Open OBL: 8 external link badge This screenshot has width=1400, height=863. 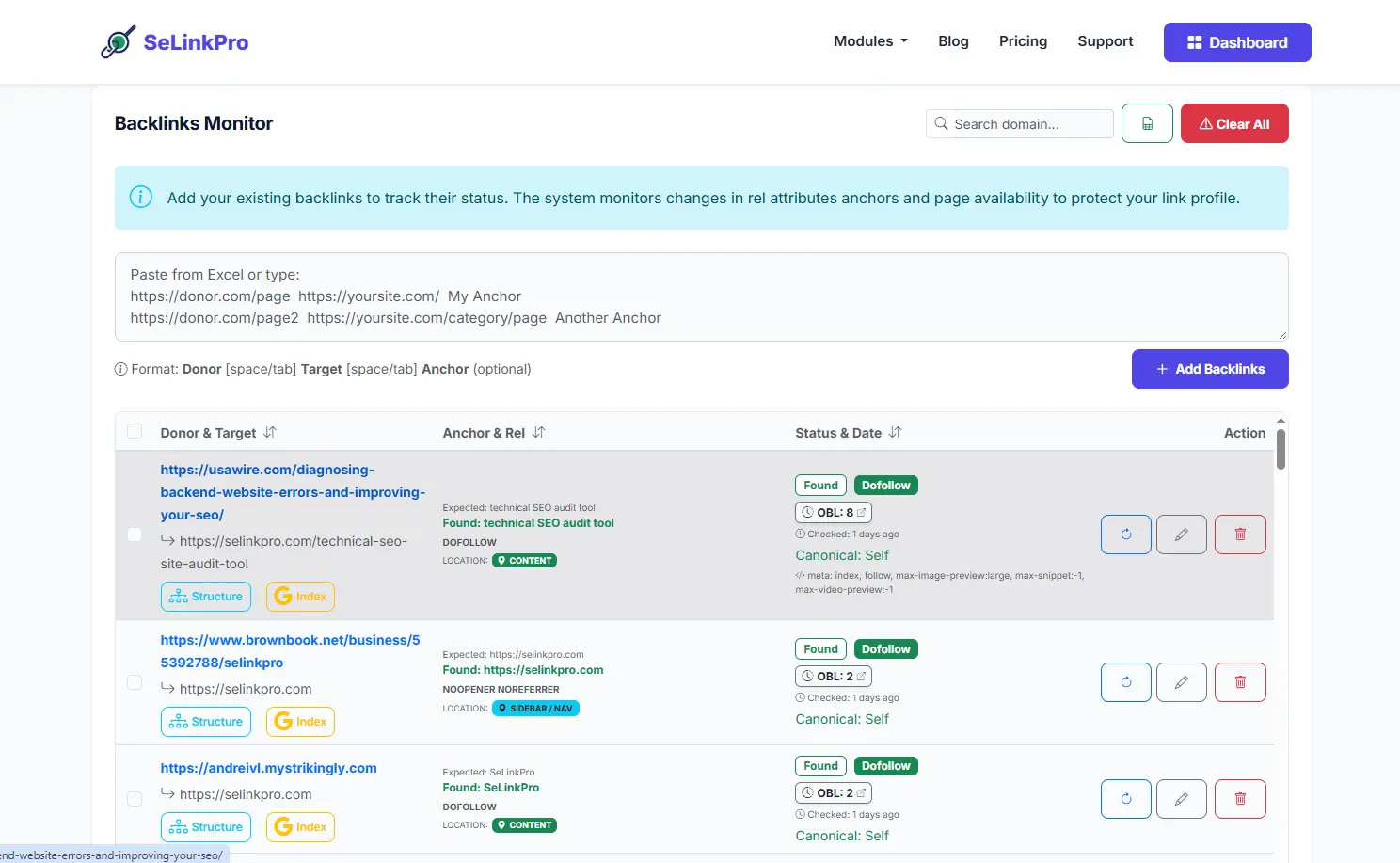point(834,513)
